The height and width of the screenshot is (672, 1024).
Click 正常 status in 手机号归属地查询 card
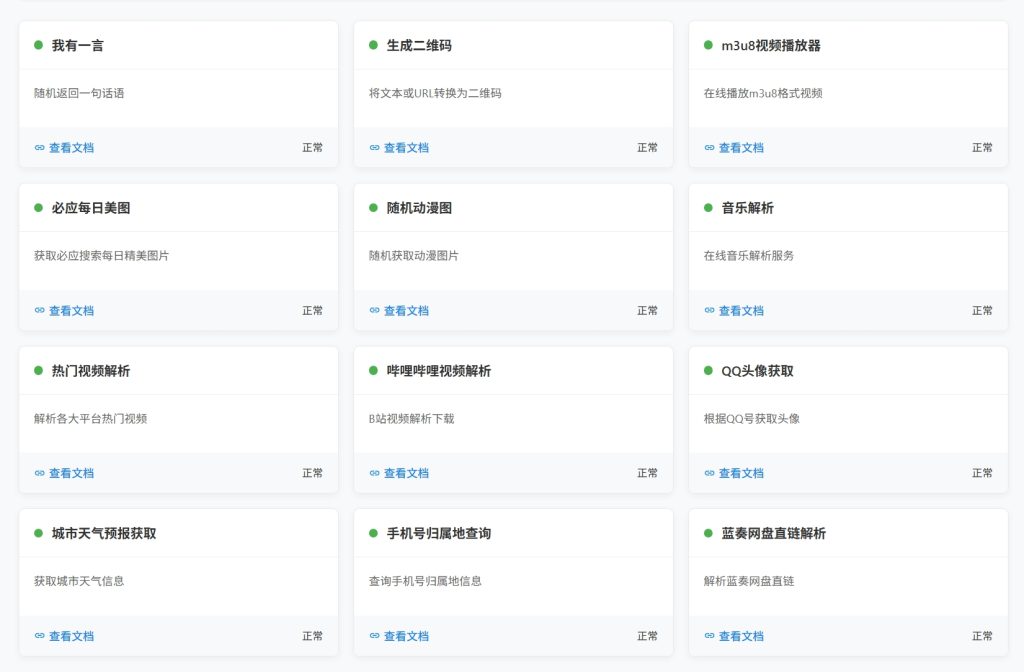tap(648, 636)
